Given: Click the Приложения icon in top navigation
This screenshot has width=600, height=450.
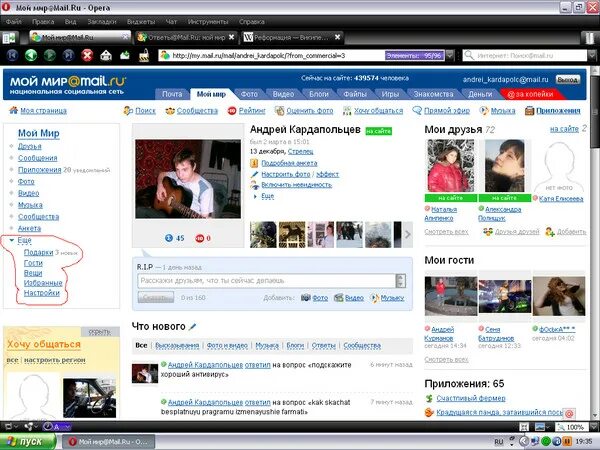Looking at the screenshot, I should (x=530, y=111).
